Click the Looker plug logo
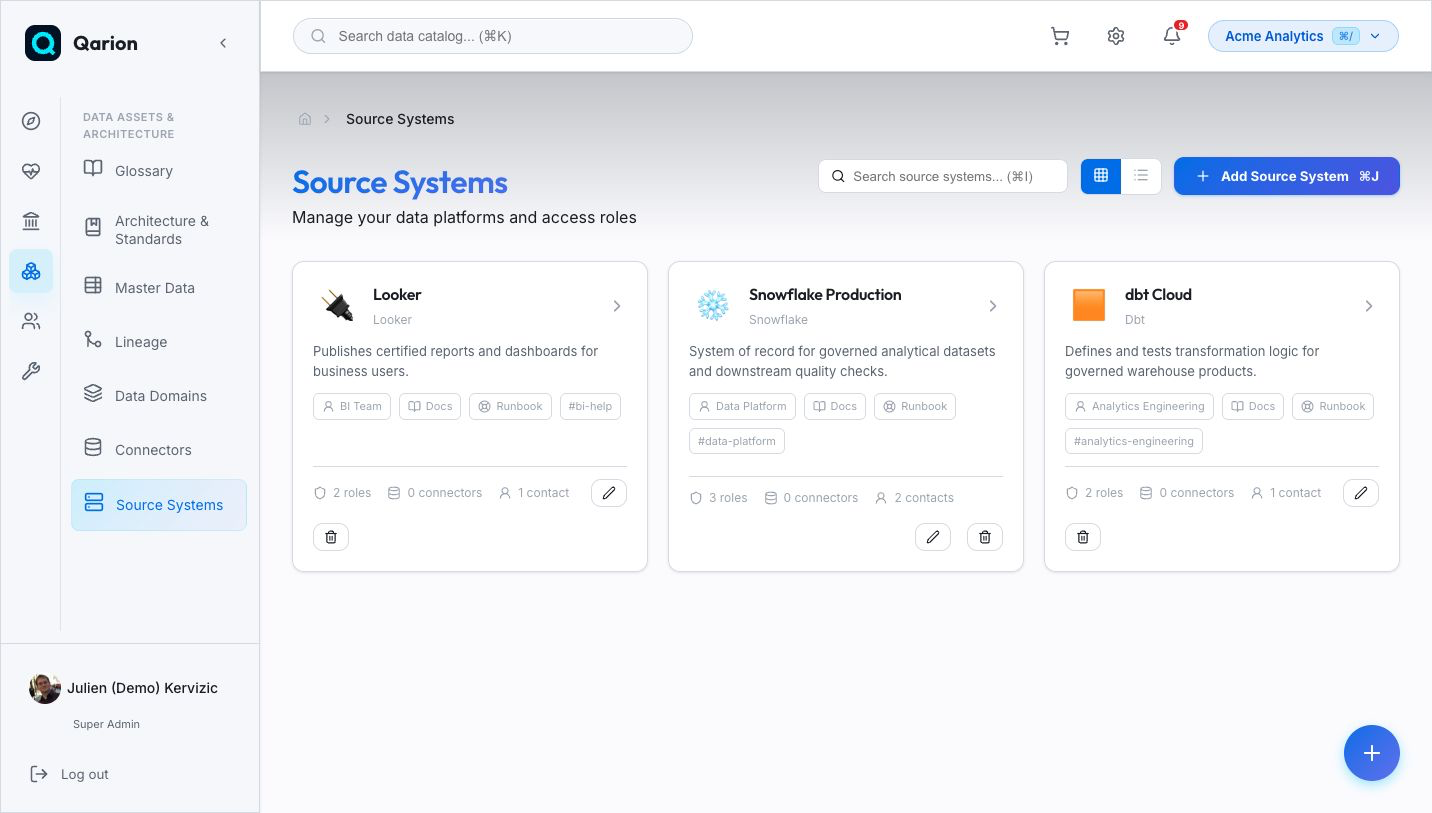1432x813 pixels. pos(338,305)
